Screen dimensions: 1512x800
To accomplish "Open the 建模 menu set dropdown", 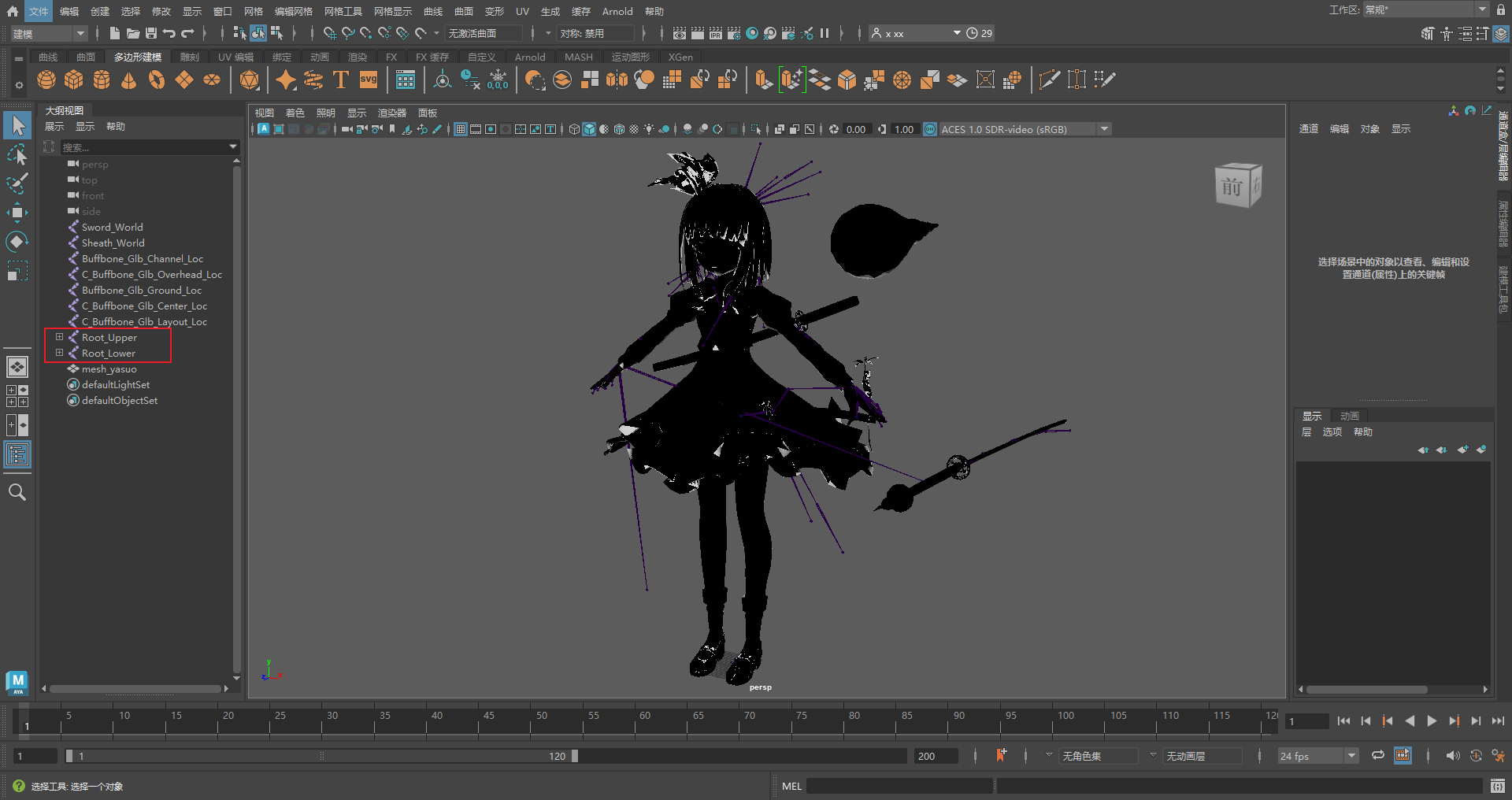I will (x=49, y=33).
